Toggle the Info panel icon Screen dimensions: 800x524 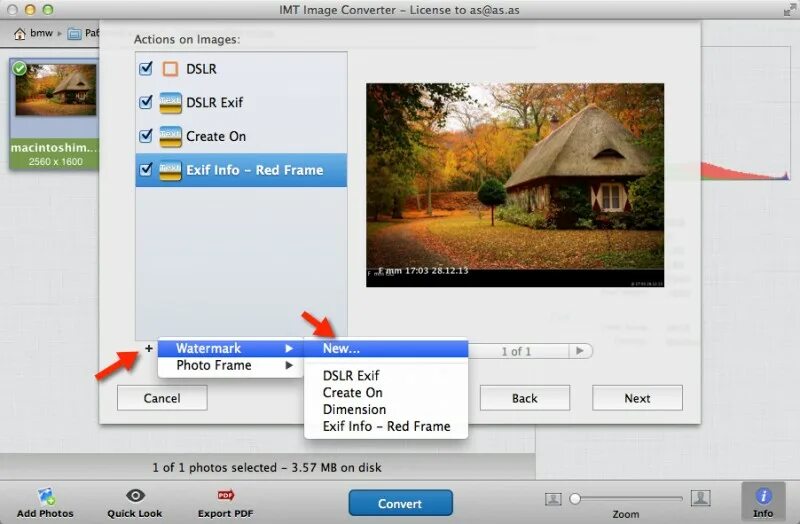[x=763, y=495]
